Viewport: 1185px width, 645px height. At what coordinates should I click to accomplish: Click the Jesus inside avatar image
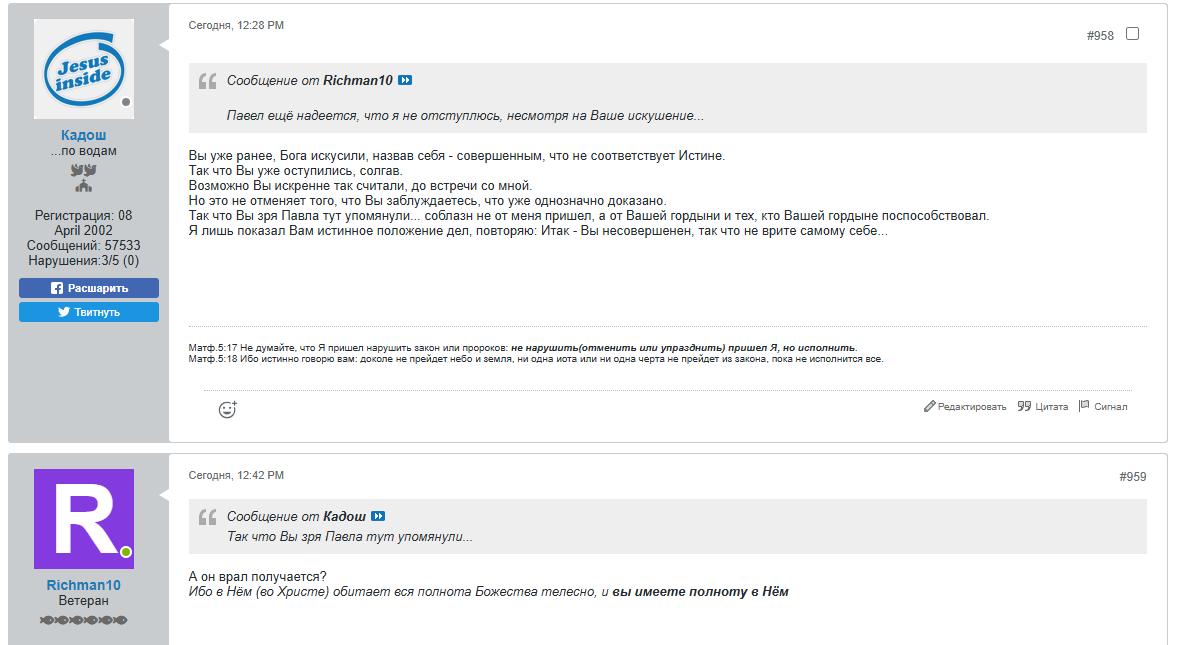(x=83, y=68)
